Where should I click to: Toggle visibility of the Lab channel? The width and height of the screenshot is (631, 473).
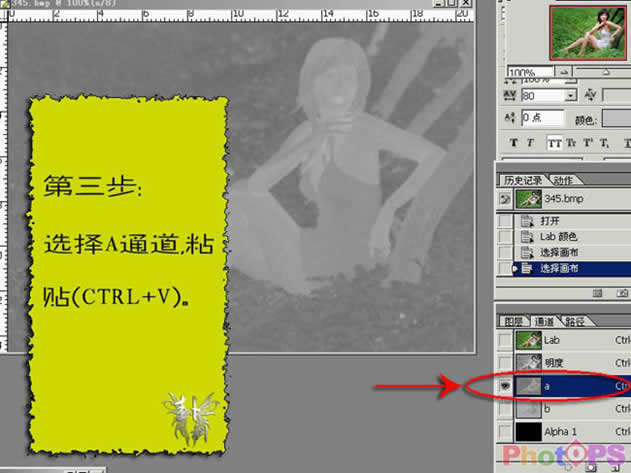[x=505, y=340]
